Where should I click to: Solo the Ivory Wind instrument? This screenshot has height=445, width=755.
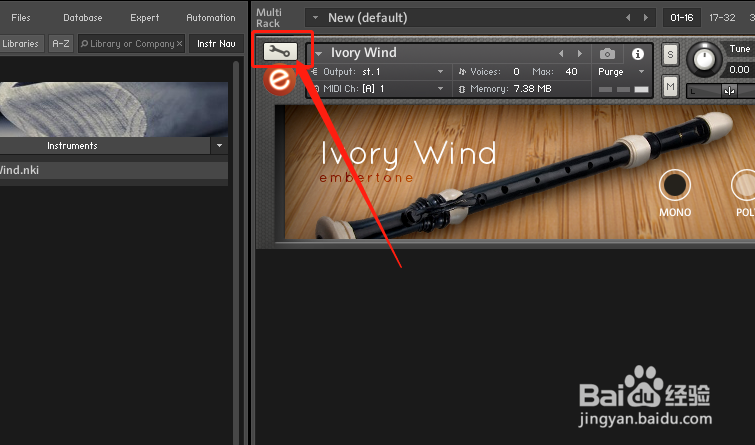[670, 54]
